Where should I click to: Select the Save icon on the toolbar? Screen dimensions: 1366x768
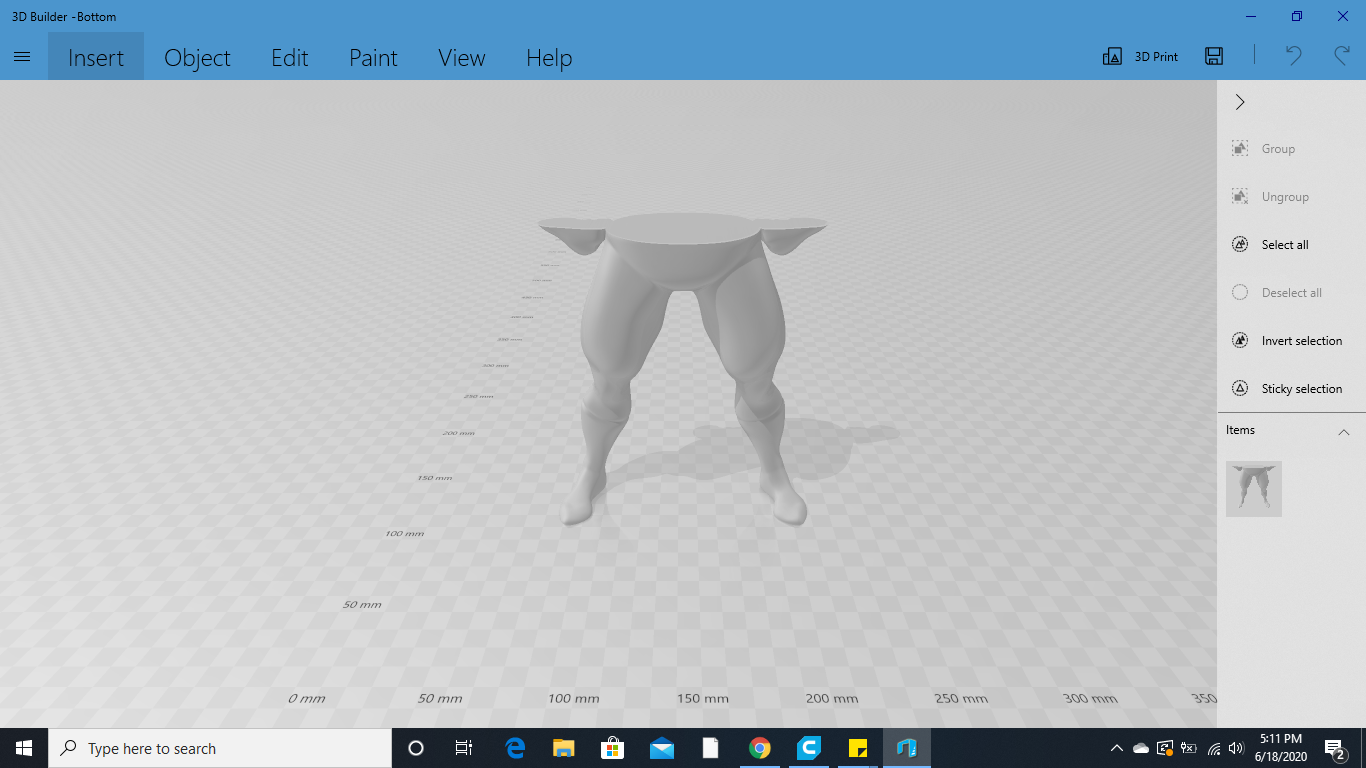(1213, 56)
